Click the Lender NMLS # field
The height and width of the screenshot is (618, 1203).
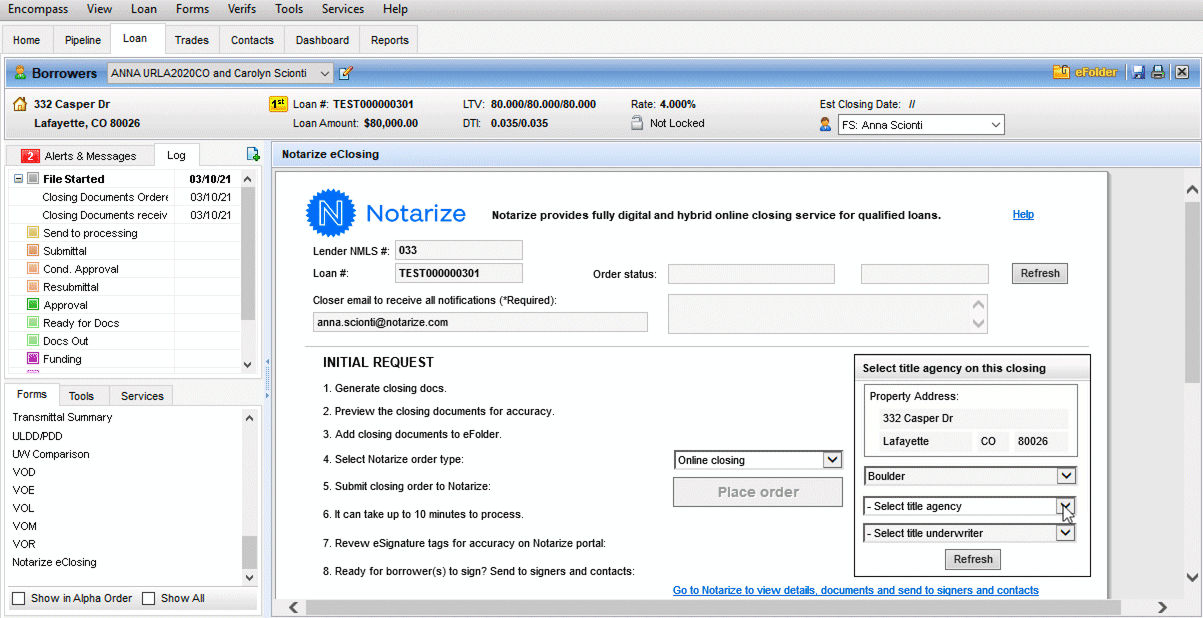pyautogui.click(x=459, y=250)
